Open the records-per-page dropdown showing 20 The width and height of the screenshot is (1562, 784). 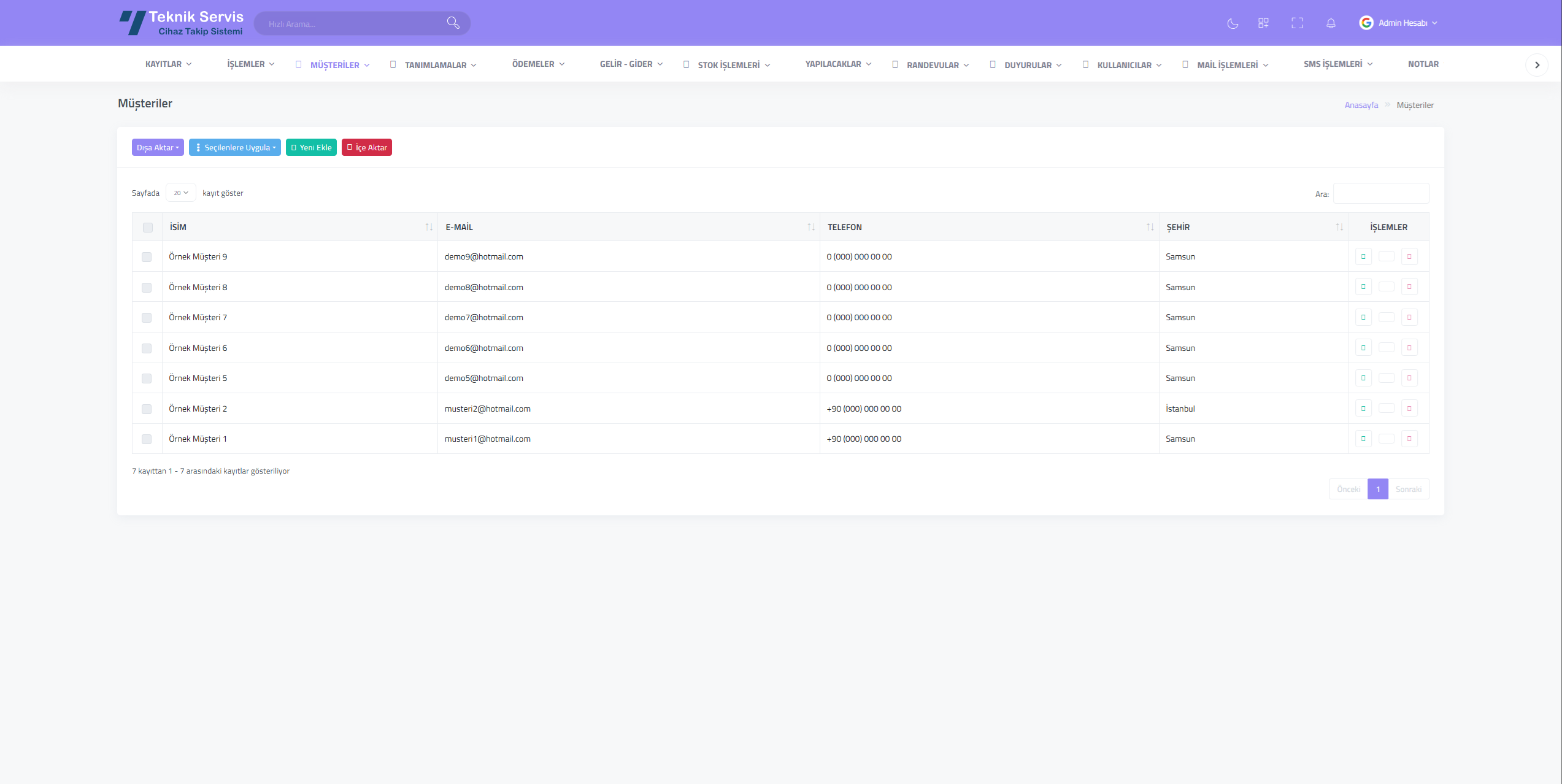tap(180, 193)
